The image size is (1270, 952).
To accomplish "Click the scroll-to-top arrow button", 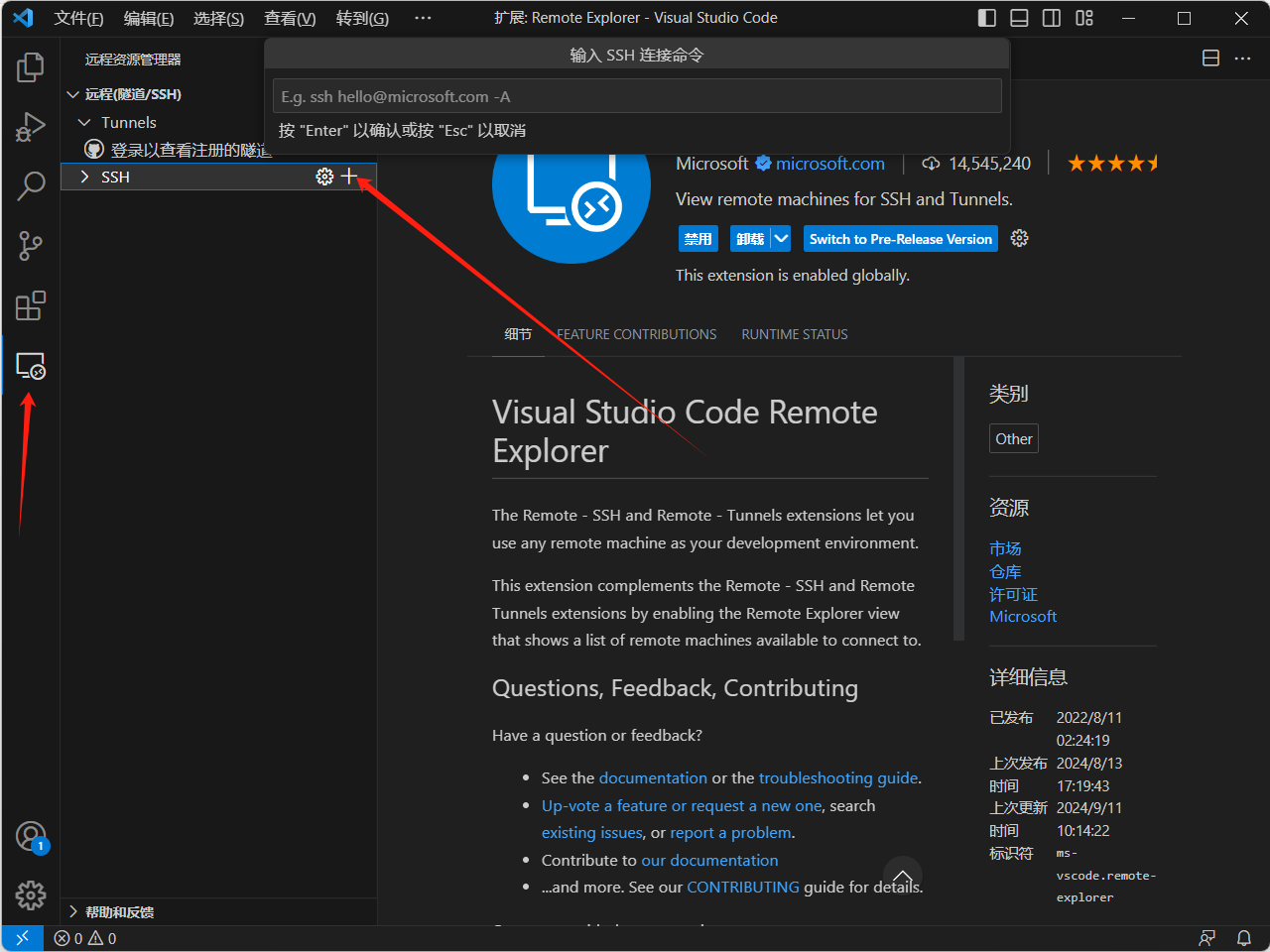I will pyautogui.click(x=903, y=876).
